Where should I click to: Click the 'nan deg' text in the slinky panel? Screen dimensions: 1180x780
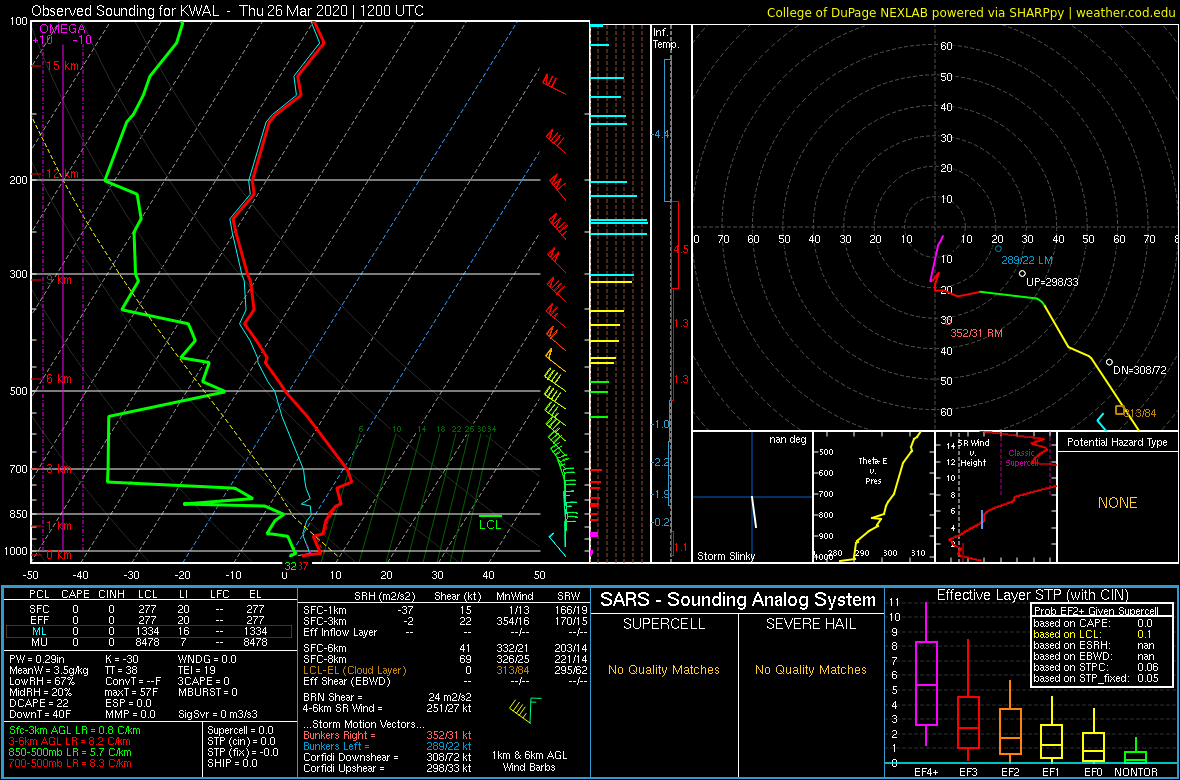click(x=786, y=439)
